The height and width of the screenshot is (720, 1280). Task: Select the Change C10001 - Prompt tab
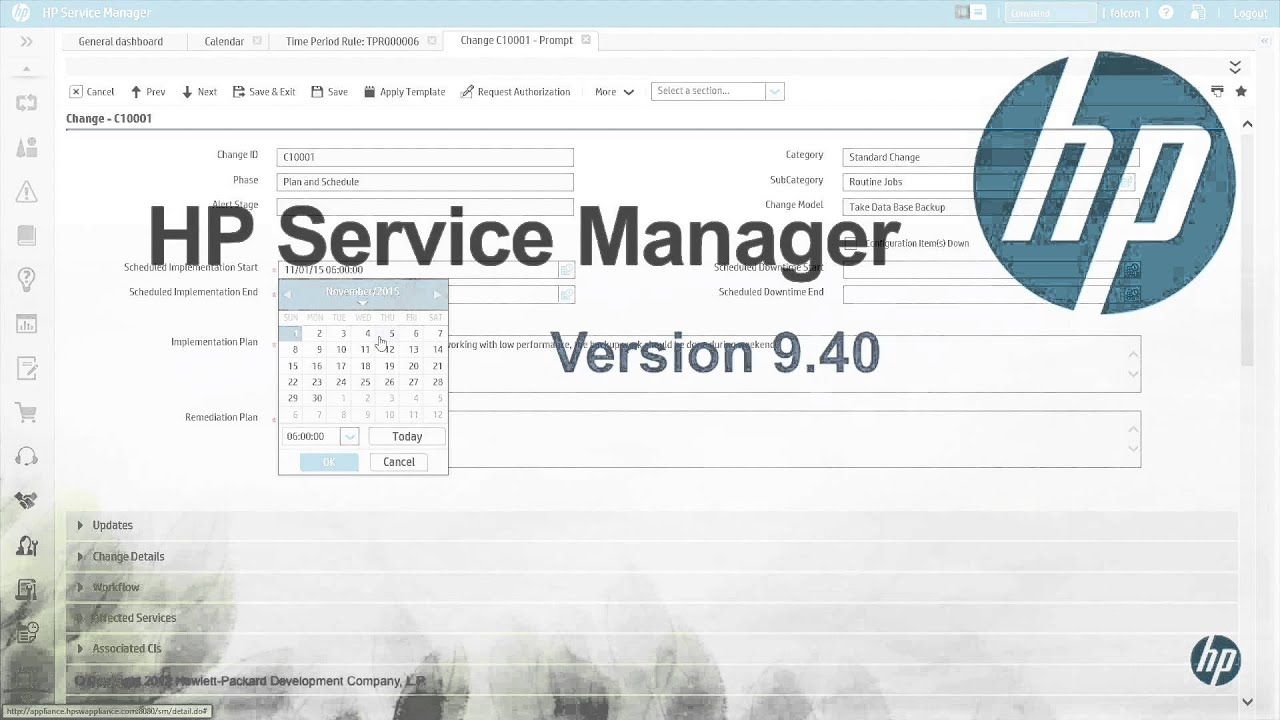pyautogui.click(x=516, y=40)
